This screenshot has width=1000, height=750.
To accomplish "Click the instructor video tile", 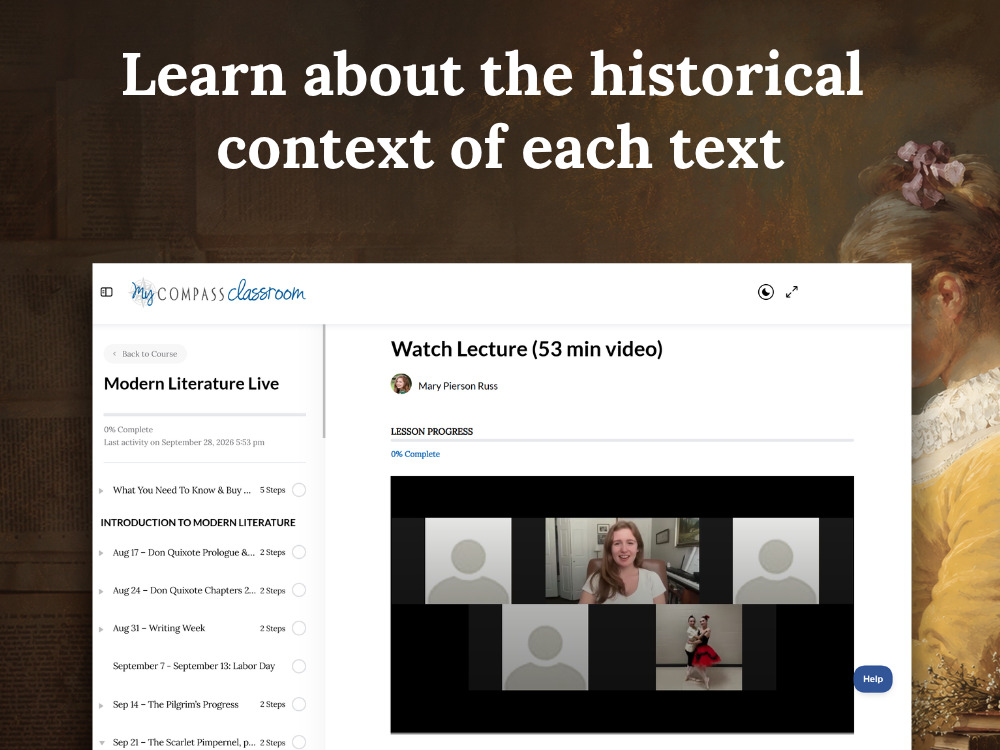I will point(622,561).
